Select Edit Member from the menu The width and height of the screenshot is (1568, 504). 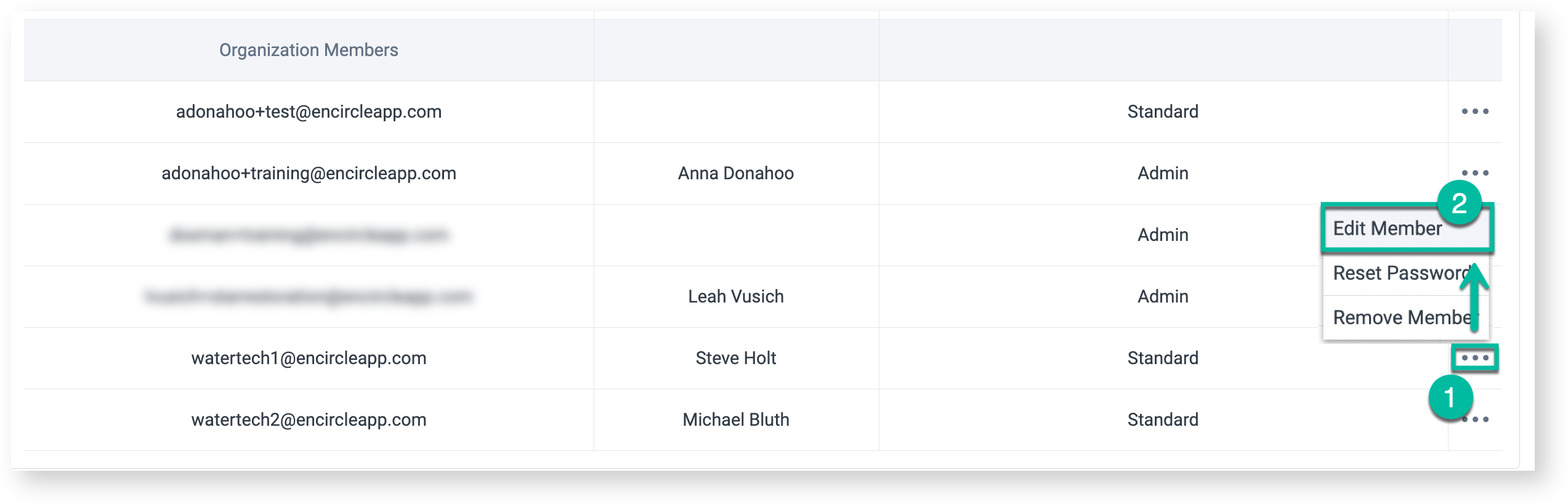tap(1387, 229)
